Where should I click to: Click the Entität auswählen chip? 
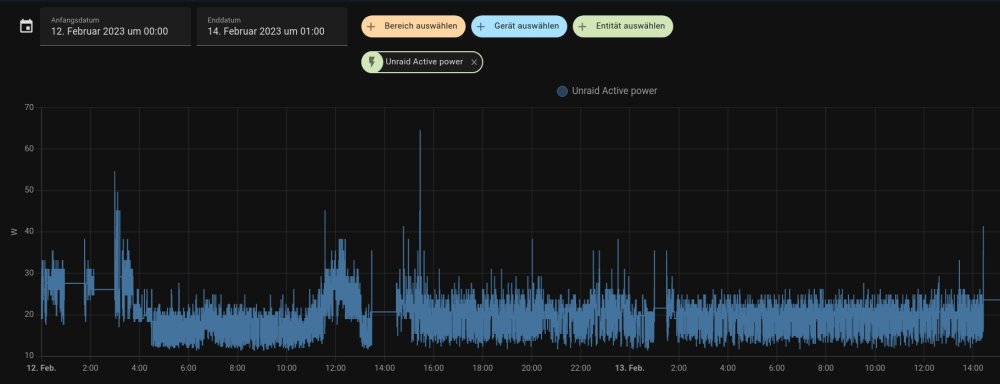click(x=622, y=26)
